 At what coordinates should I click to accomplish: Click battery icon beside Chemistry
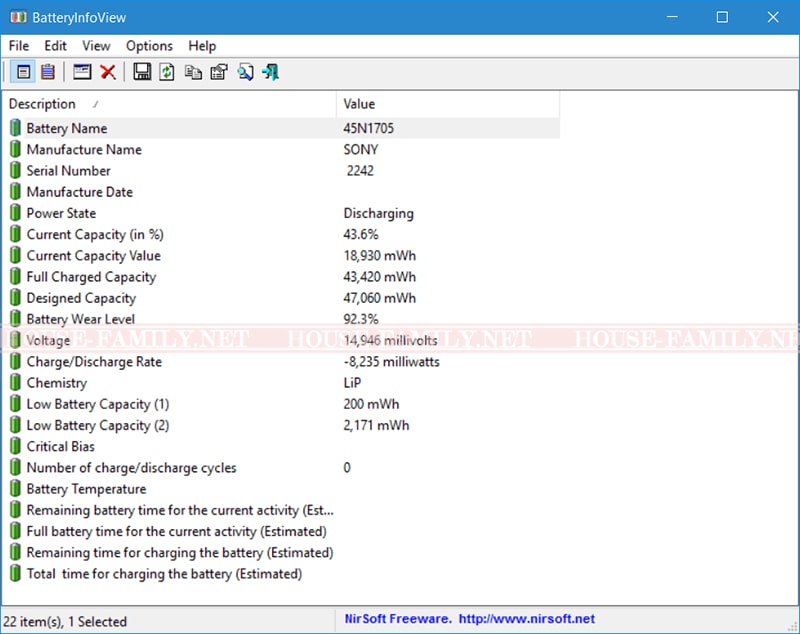click(15, 383)
